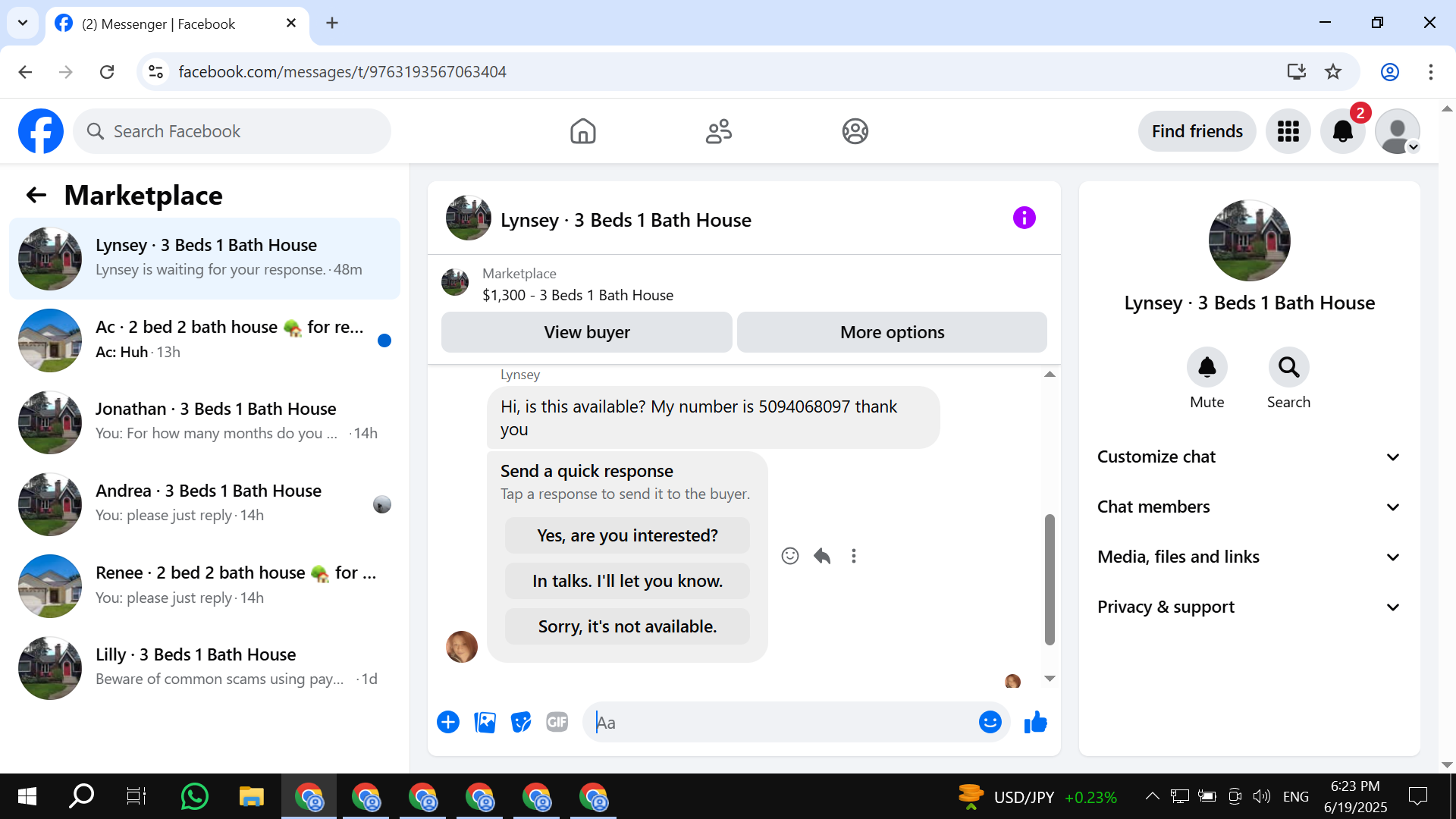Click the address bar URL
1456x819 pixels.
[342, 72]
